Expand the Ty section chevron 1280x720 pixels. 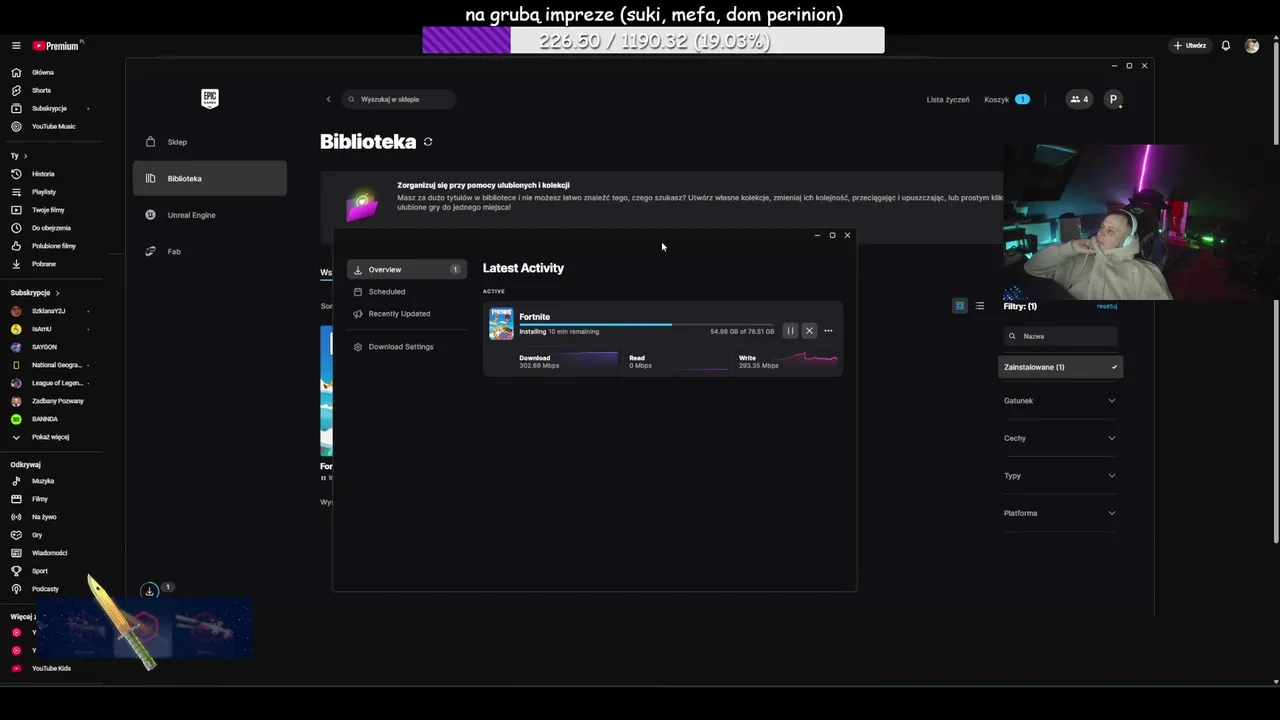coord(25,156)
